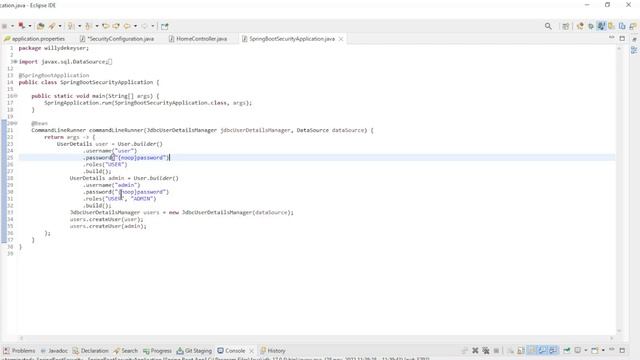Click the previous annotation toolbar icon

click(88, 26)
